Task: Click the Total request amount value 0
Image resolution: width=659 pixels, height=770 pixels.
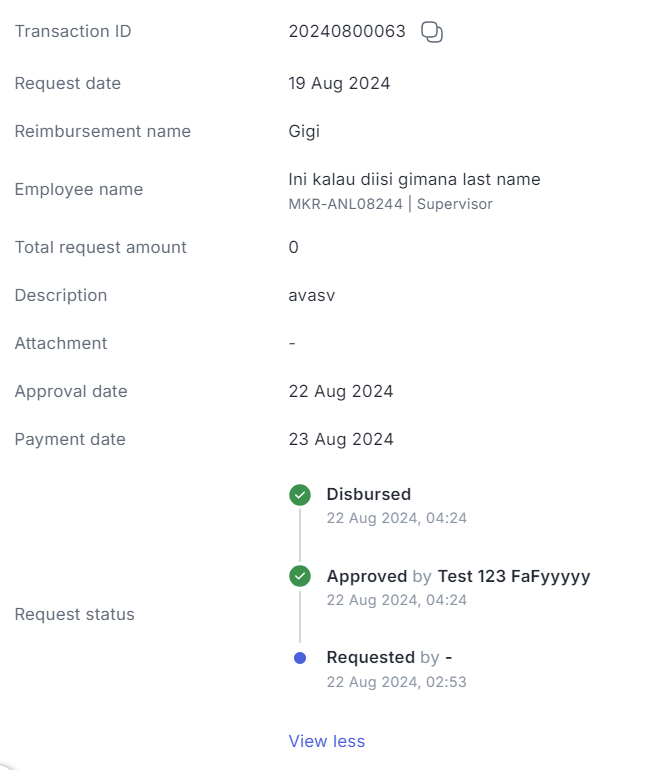Action: point(294,247)
